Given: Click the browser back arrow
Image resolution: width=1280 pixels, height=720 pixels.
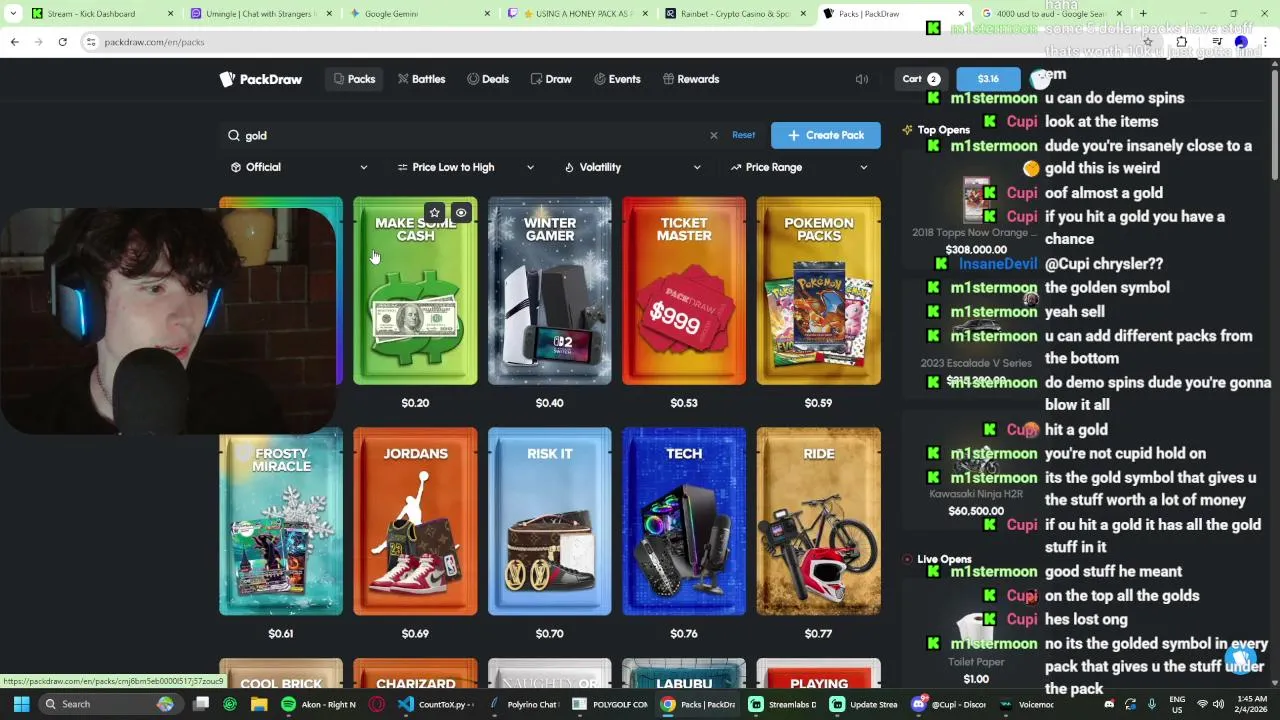Looking at the screenshot, I should pos(14,42).
